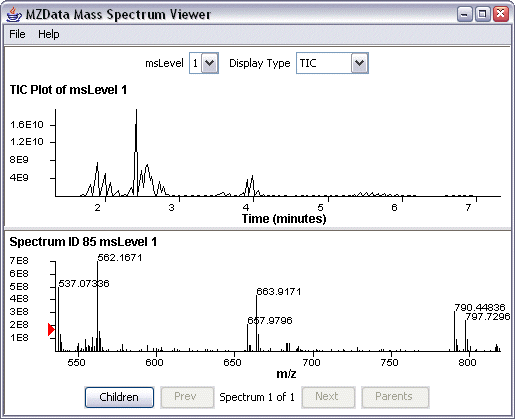
Task: Close the MZData Mass Spectrum Viewer
Action: click(501, 14)
